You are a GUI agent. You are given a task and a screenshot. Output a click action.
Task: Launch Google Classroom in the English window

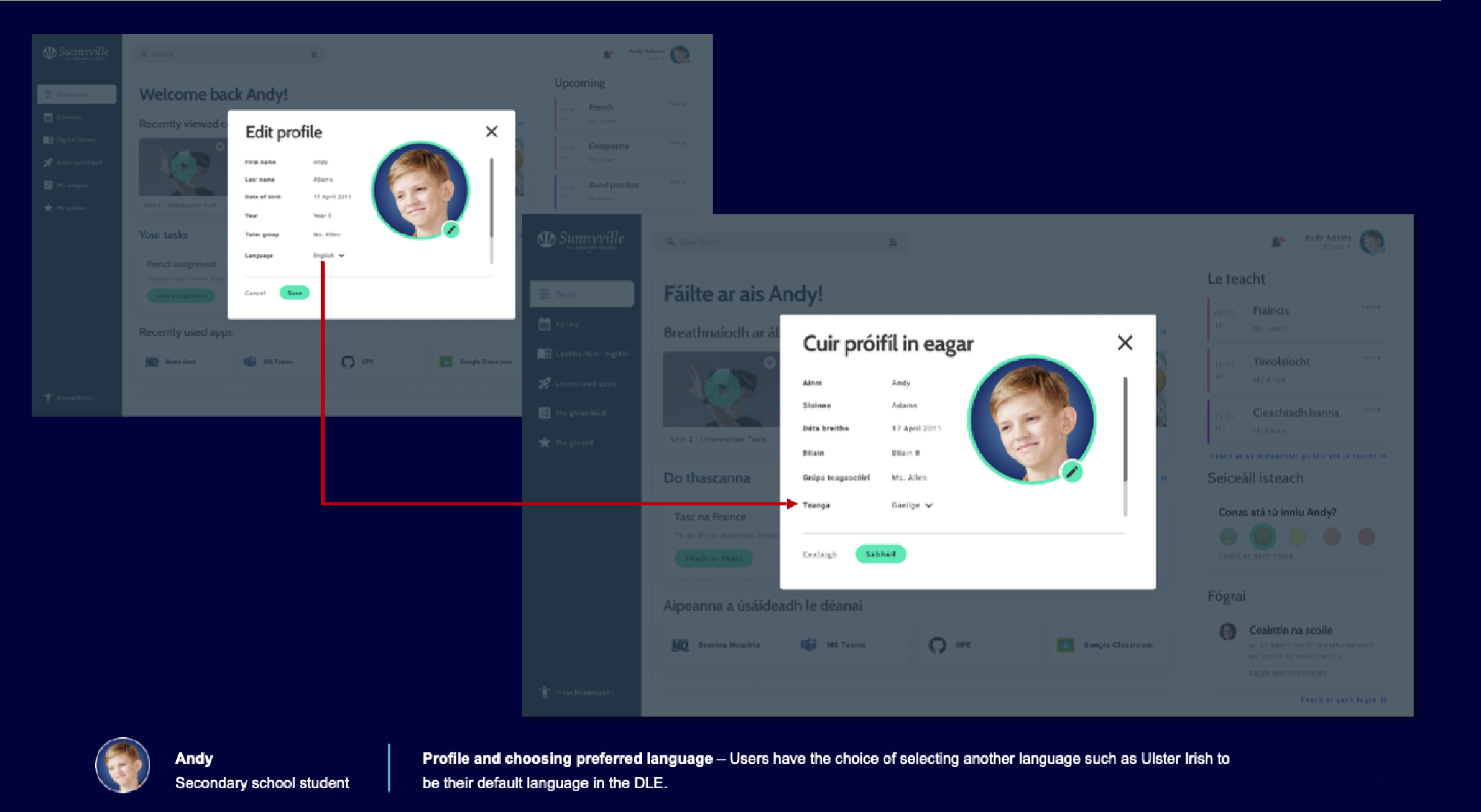point(476,362)
